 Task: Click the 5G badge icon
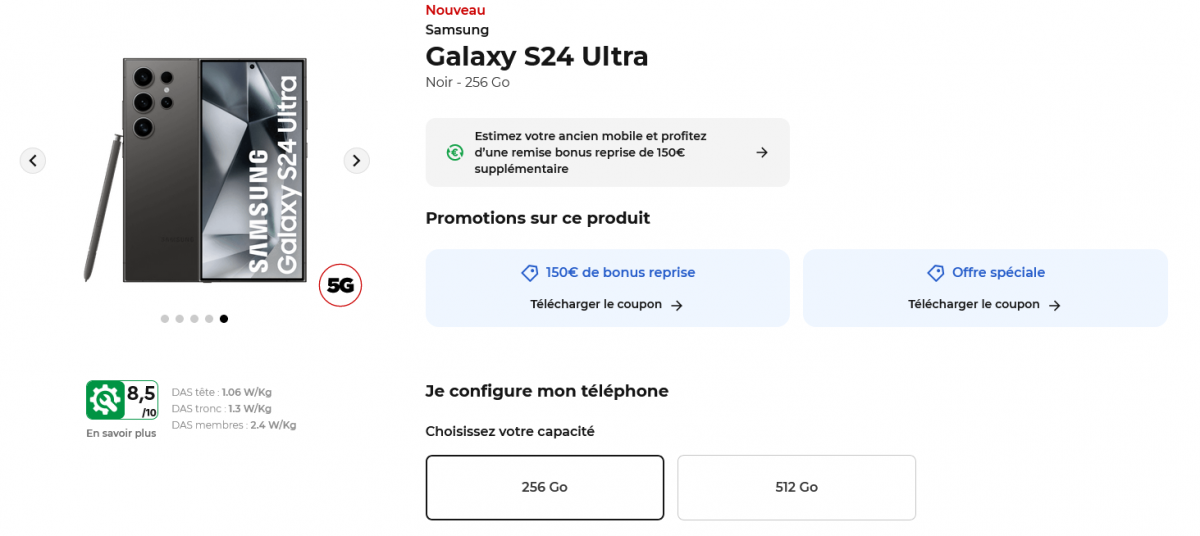pyautogui.click(x=340, y=286)
